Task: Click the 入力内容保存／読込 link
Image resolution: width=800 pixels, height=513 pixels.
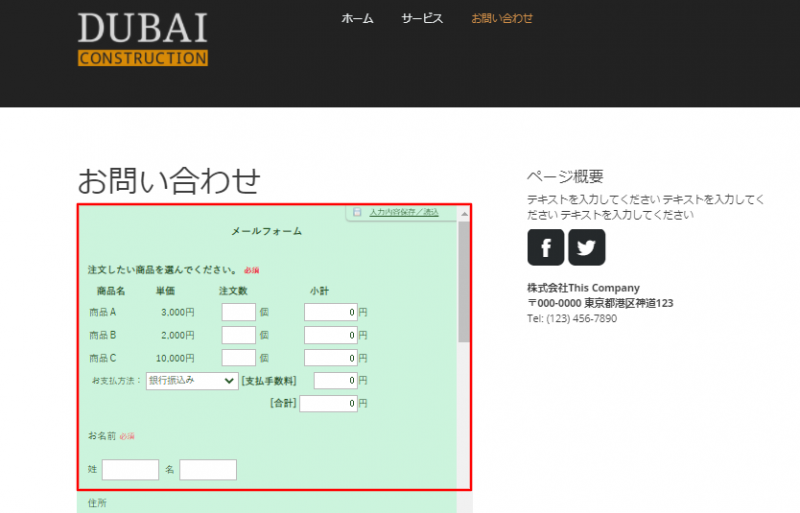Action: (x=403, y=212)
